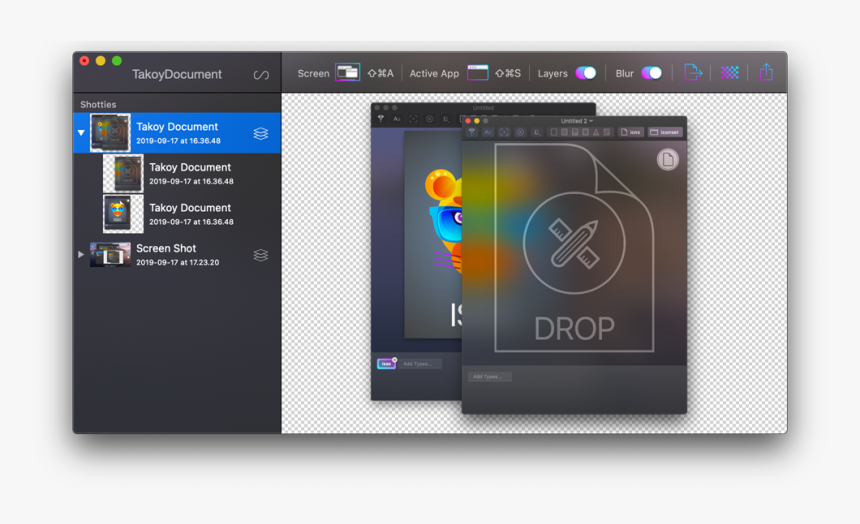This screenshot has width=860, height=524.
Task: Click the text Aa icon in Untitled 2 window
Action: tap(488, 132)
